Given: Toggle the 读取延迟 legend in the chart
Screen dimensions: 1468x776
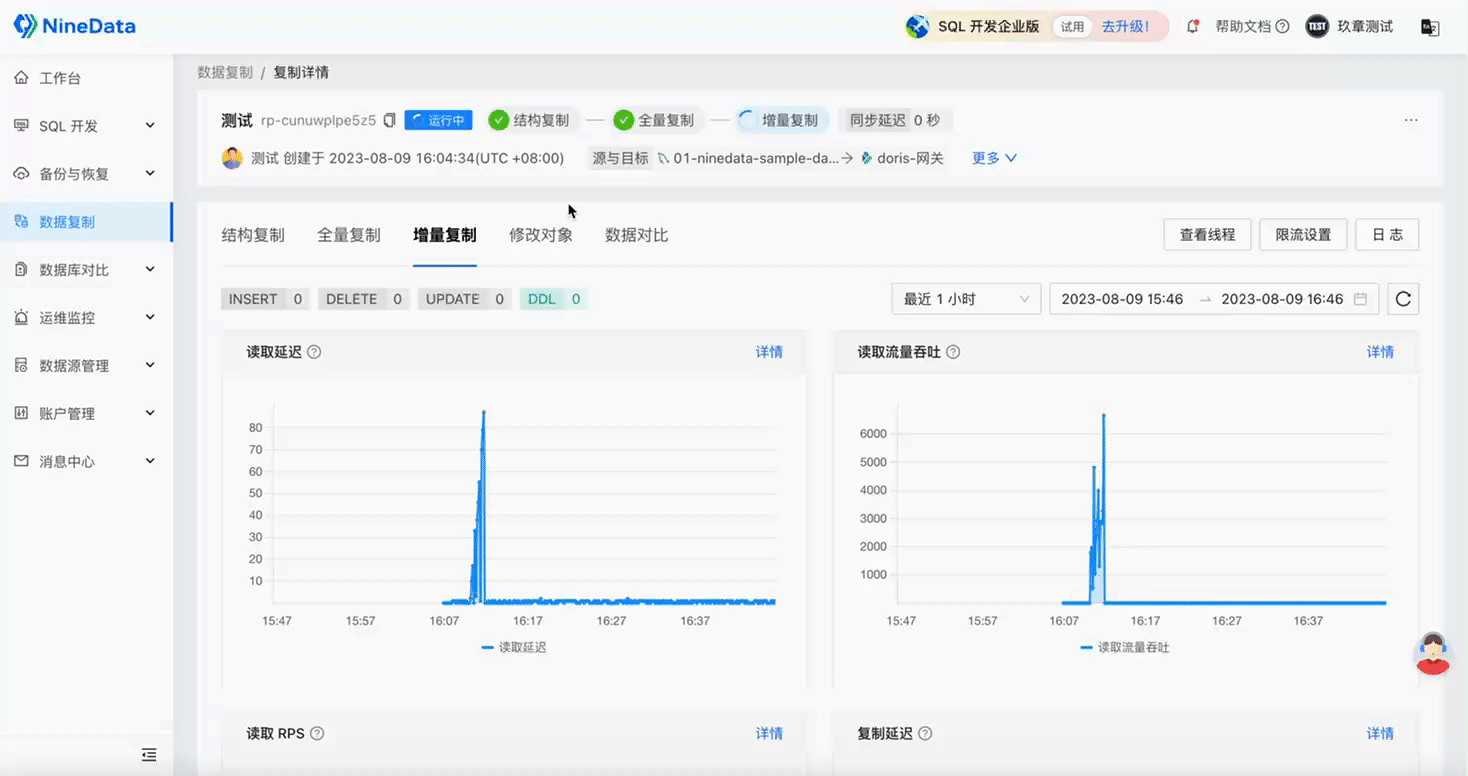Looking at the screenshot, I should click(514, 647).
